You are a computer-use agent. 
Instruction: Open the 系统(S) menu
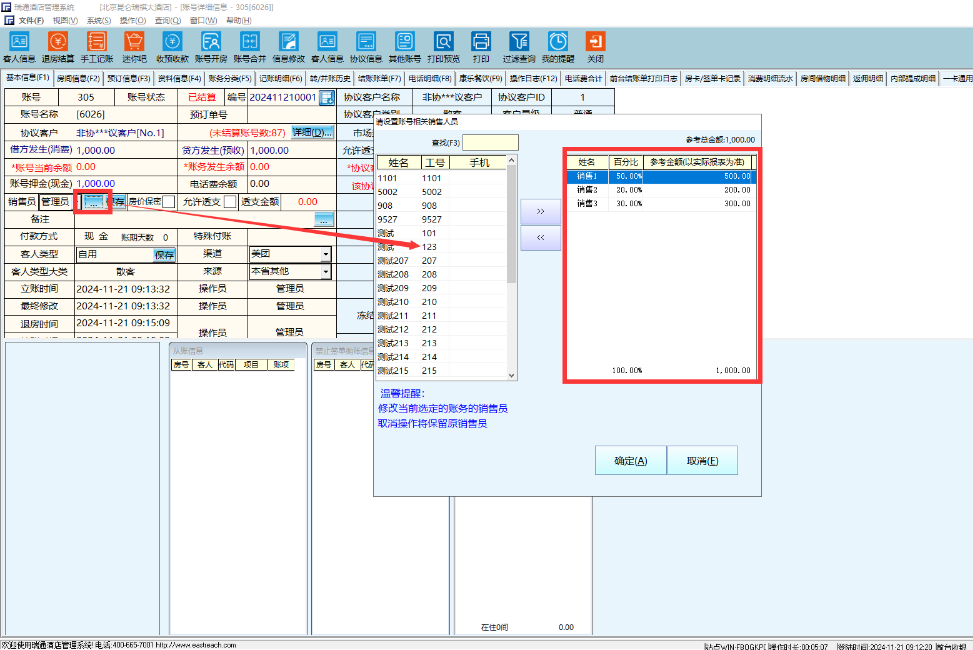click(x=99, y=20)
